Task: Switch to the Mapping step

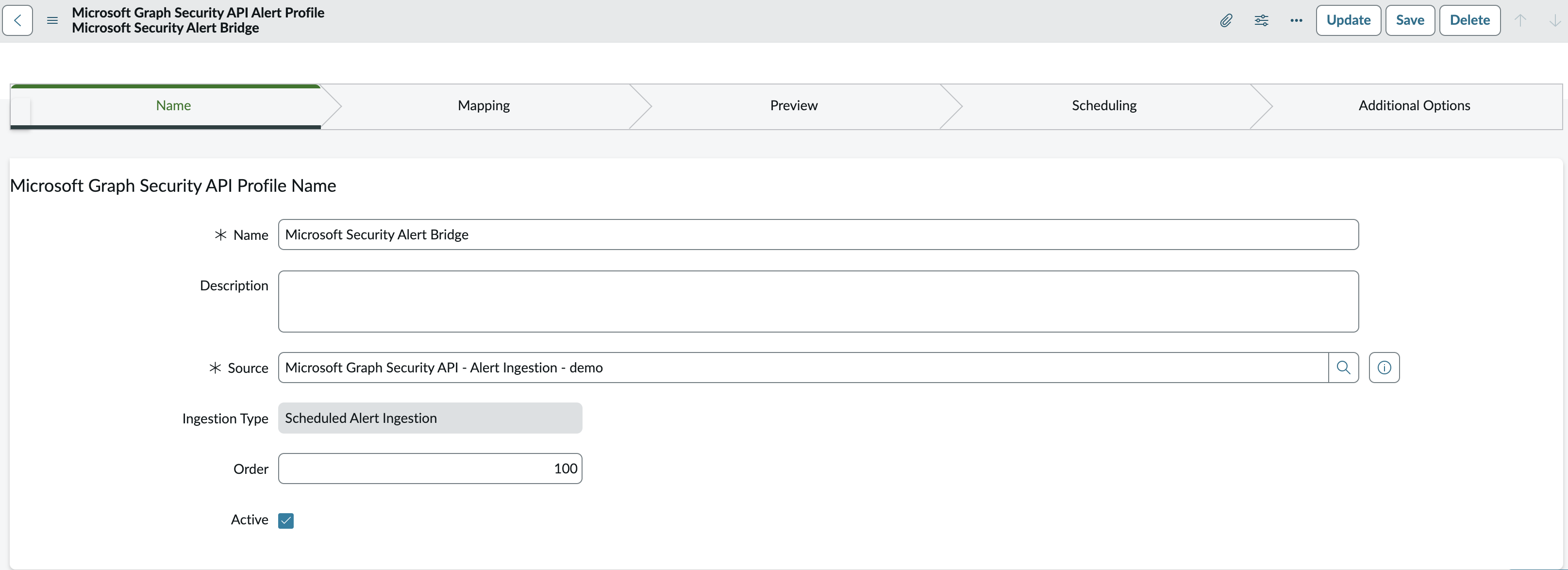Action: 484,105
